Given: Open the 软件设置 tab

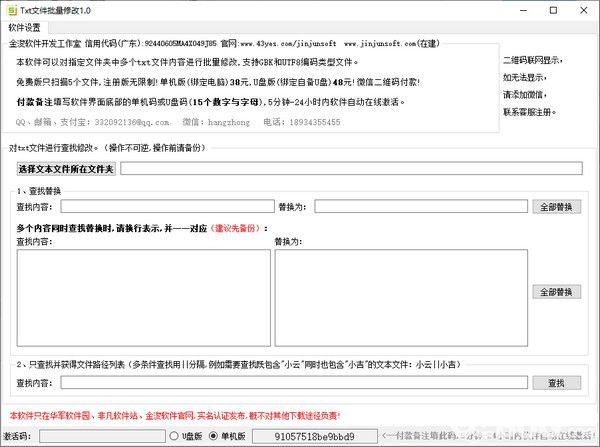Looking at the screenshot, I should 24,28.
